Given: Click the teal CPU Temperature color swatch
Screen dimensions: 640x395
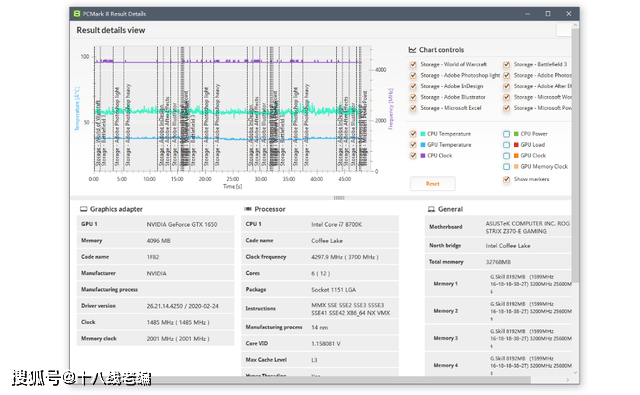Looking at the screenshot, I should 423,134.
